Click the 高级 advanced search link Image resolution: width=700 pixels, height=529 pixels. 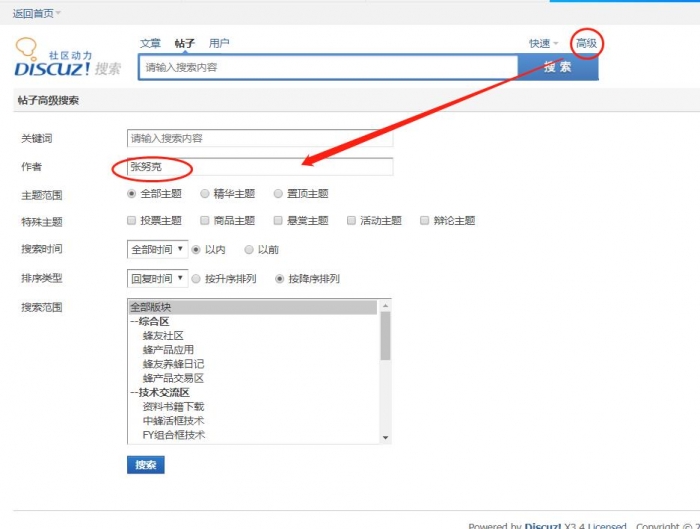click(586, 43)
